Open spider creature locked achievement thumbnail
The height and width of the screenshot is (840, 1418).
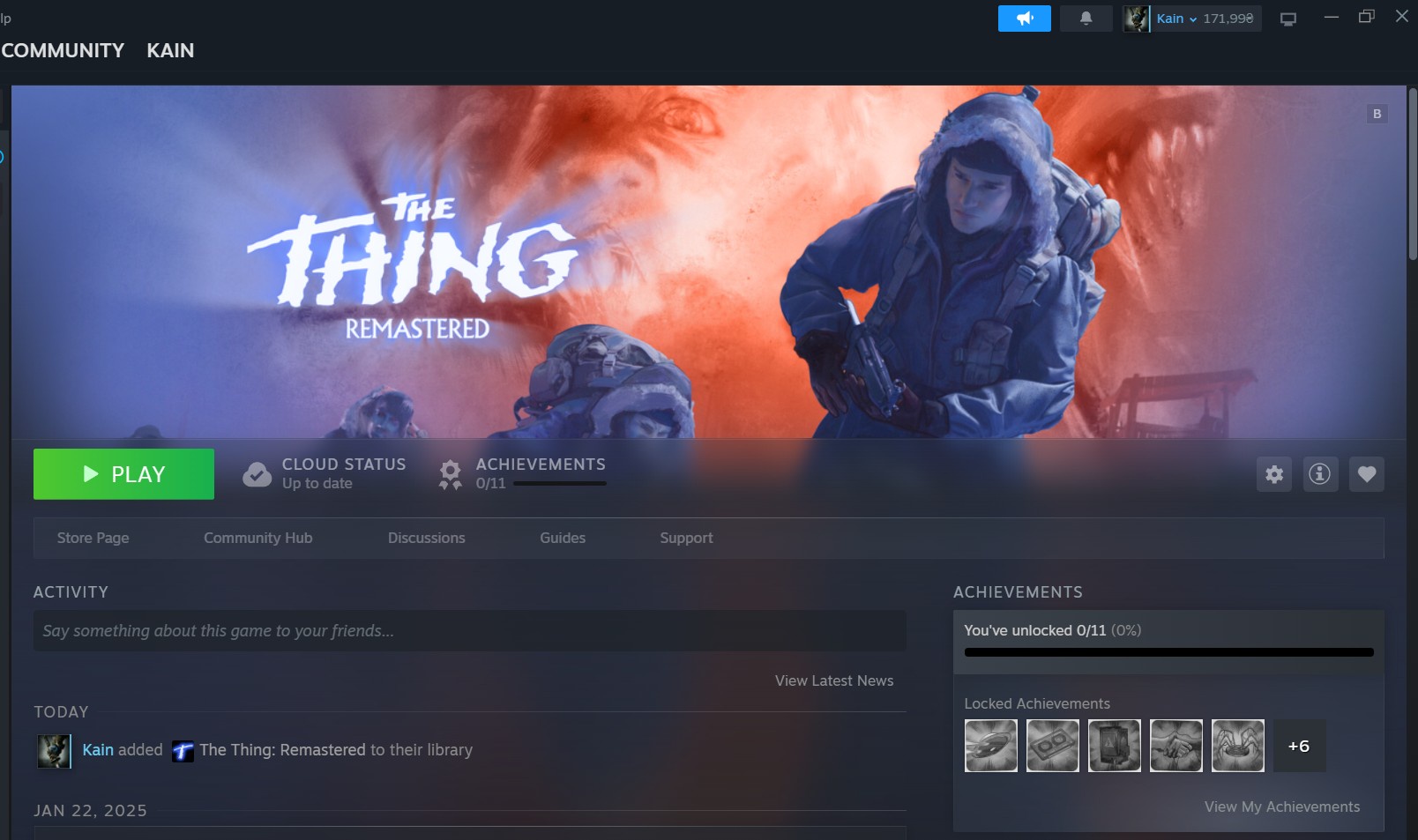1238,746
